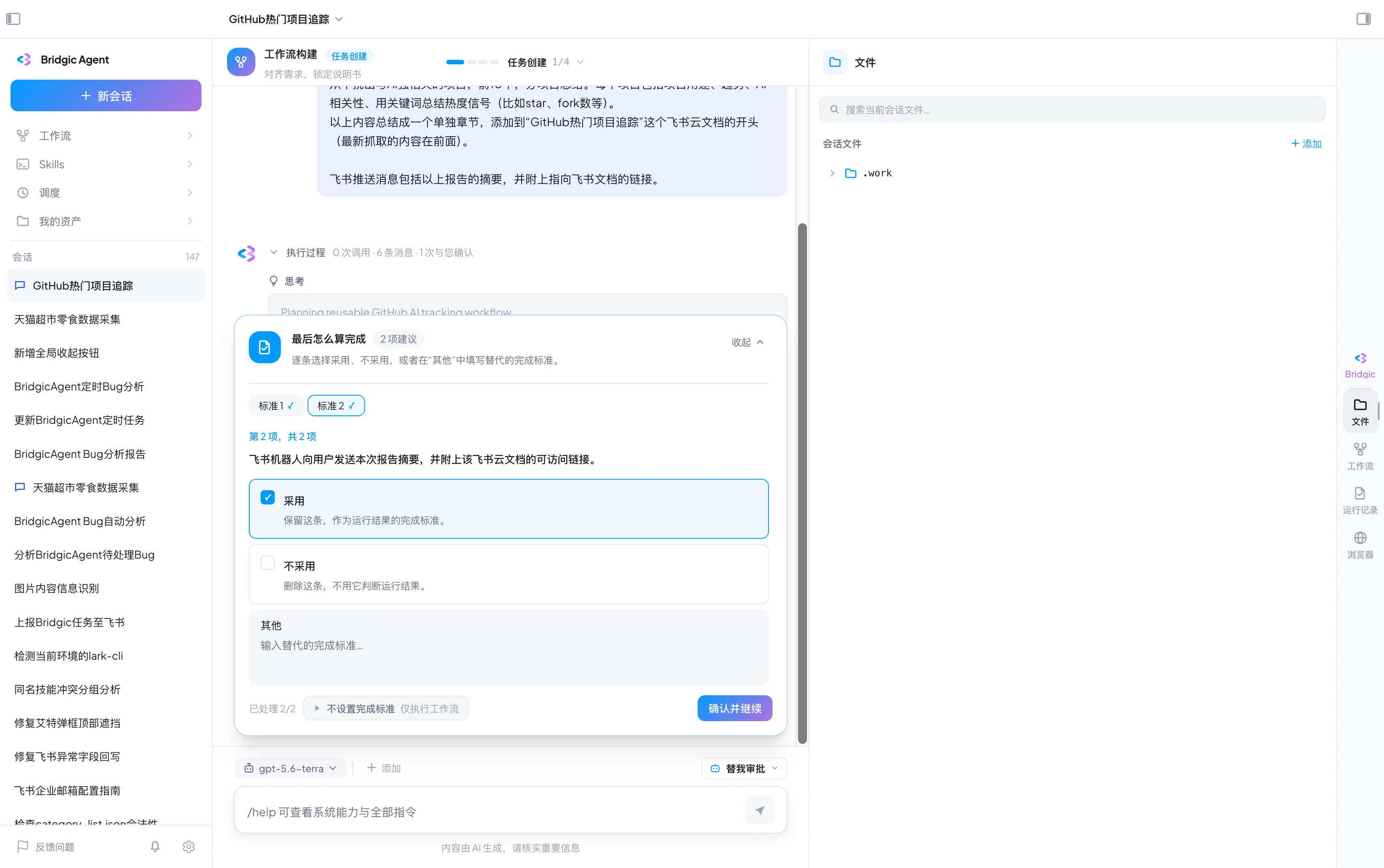The image size is (1384, 868).
Task: Click the task progress step indicator
Action: click(x=472, y=62)
